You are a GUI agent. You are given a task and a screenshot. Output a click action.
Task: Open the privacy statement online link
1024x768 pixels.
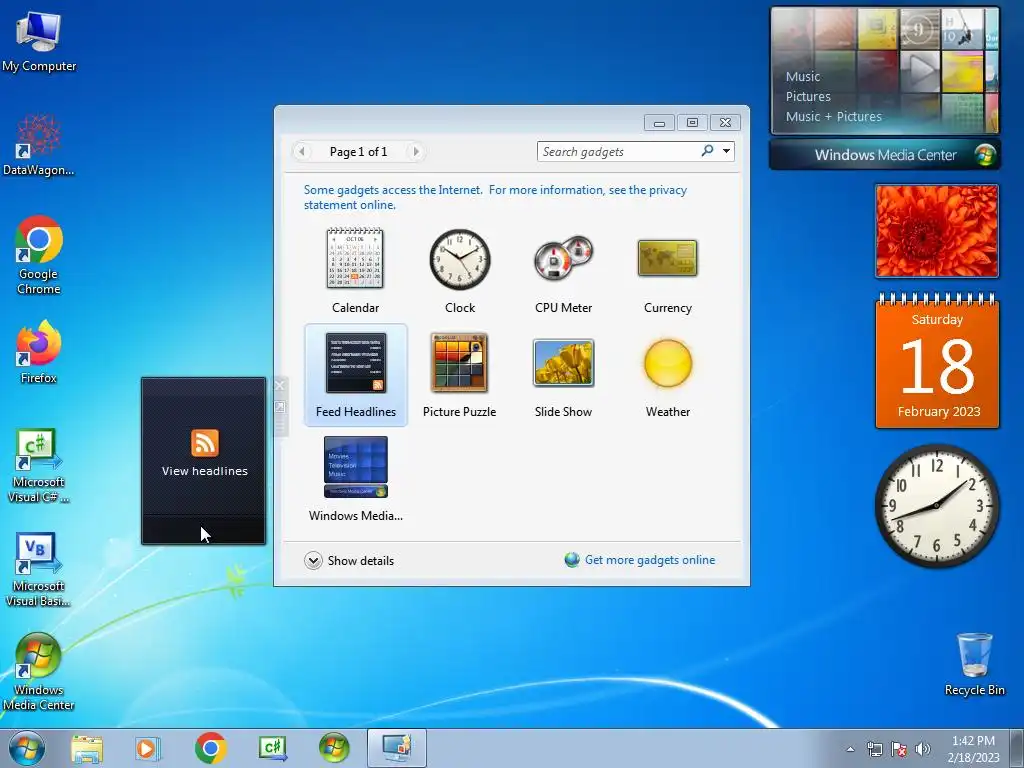coord(495,197)
